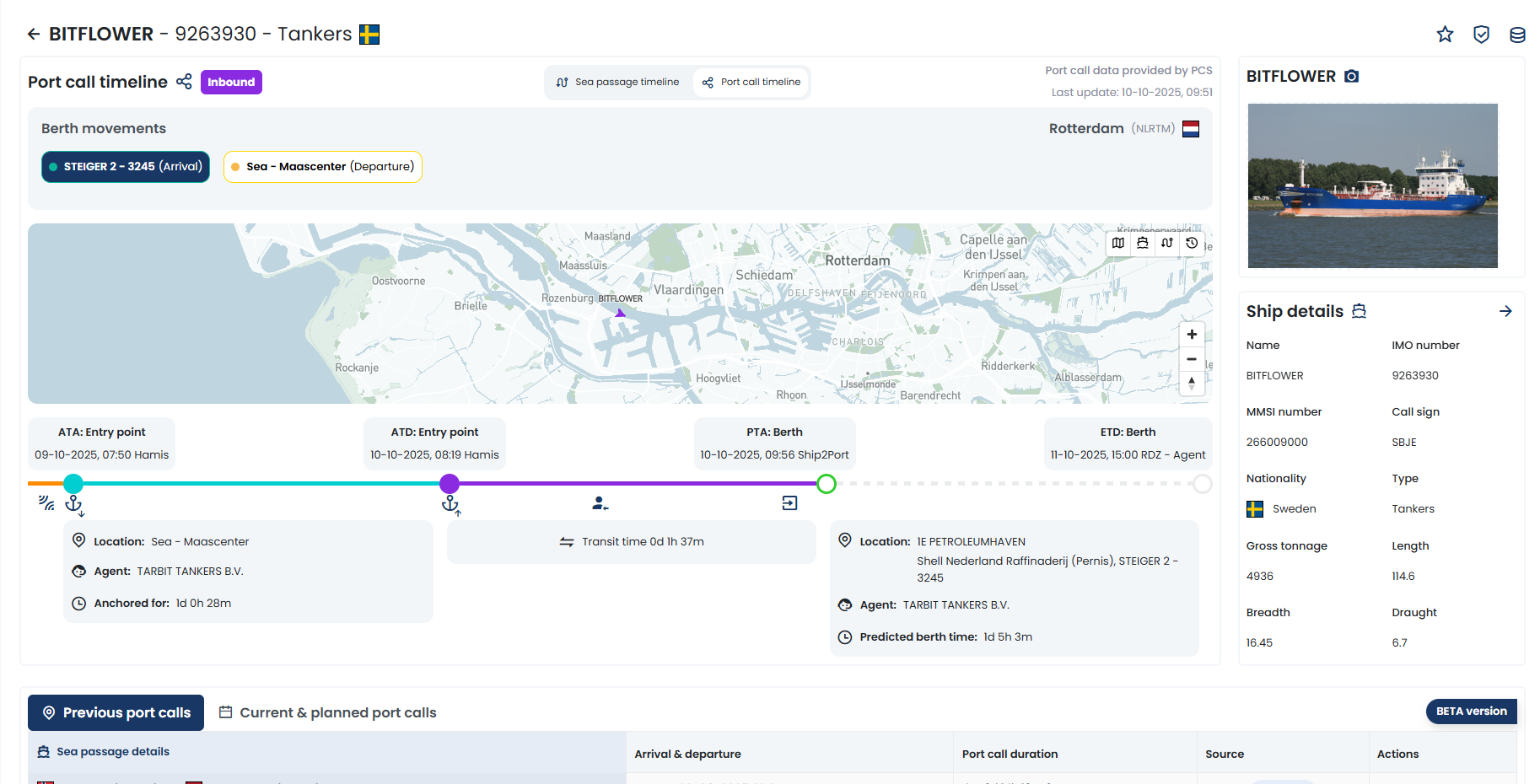Click the camera icon next to BITFLOWER
The width and height of the screenshot is (1540, 784).
click(x=1351, y=77)
